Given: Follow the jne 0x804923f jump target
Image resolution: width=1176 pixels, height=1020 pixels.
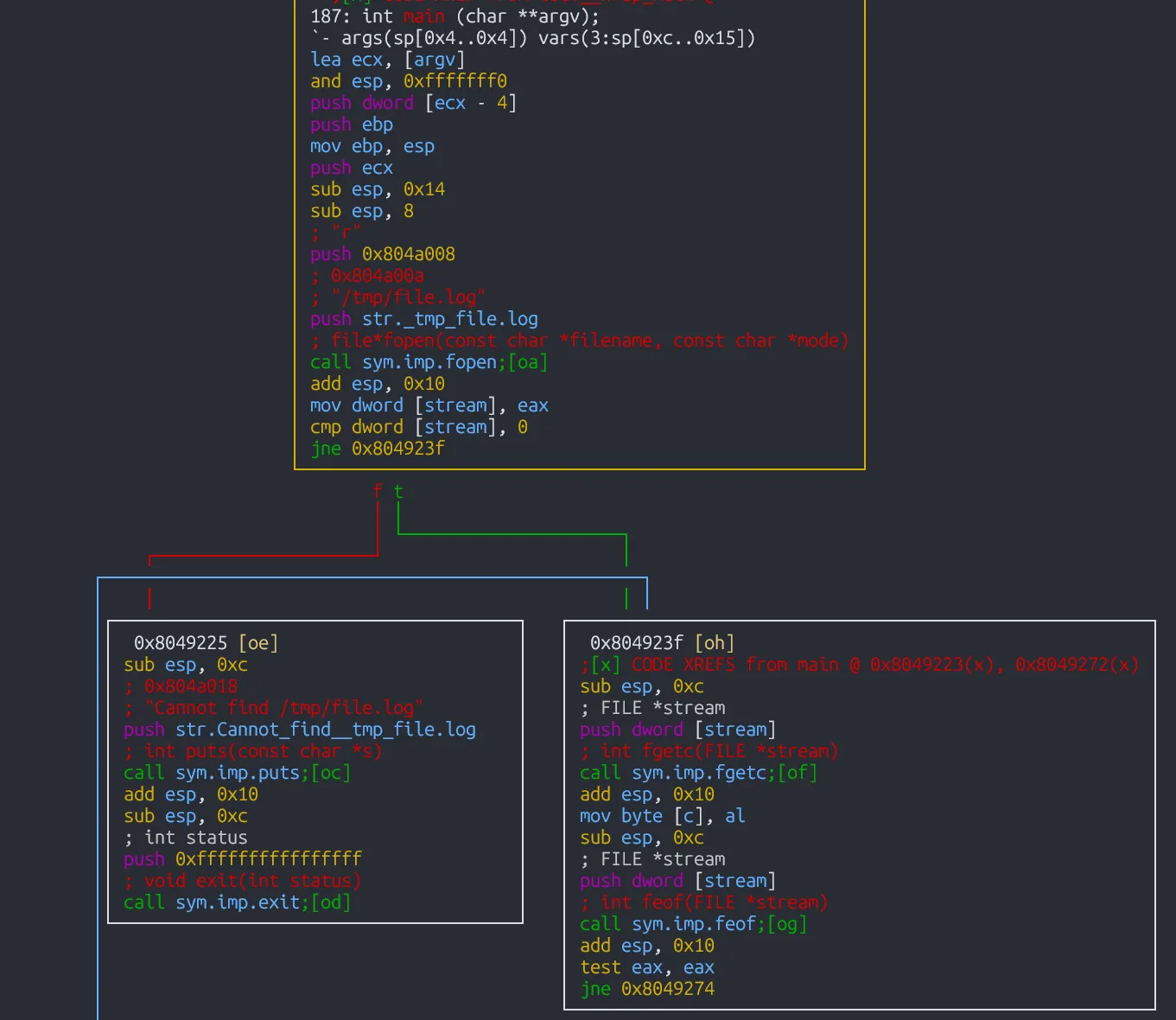Looking at the screenshot, I should pyautogui.click(x=397, y=449).
